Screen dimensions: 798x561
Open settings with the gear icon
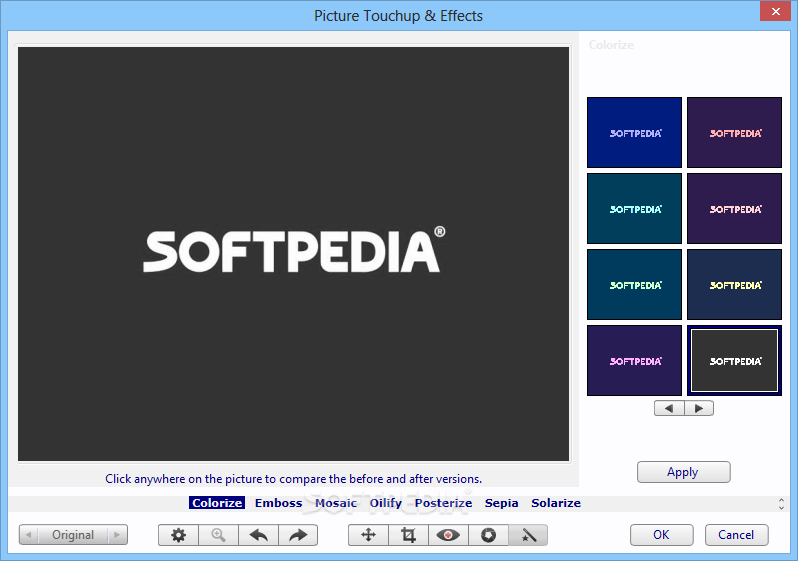178,535
